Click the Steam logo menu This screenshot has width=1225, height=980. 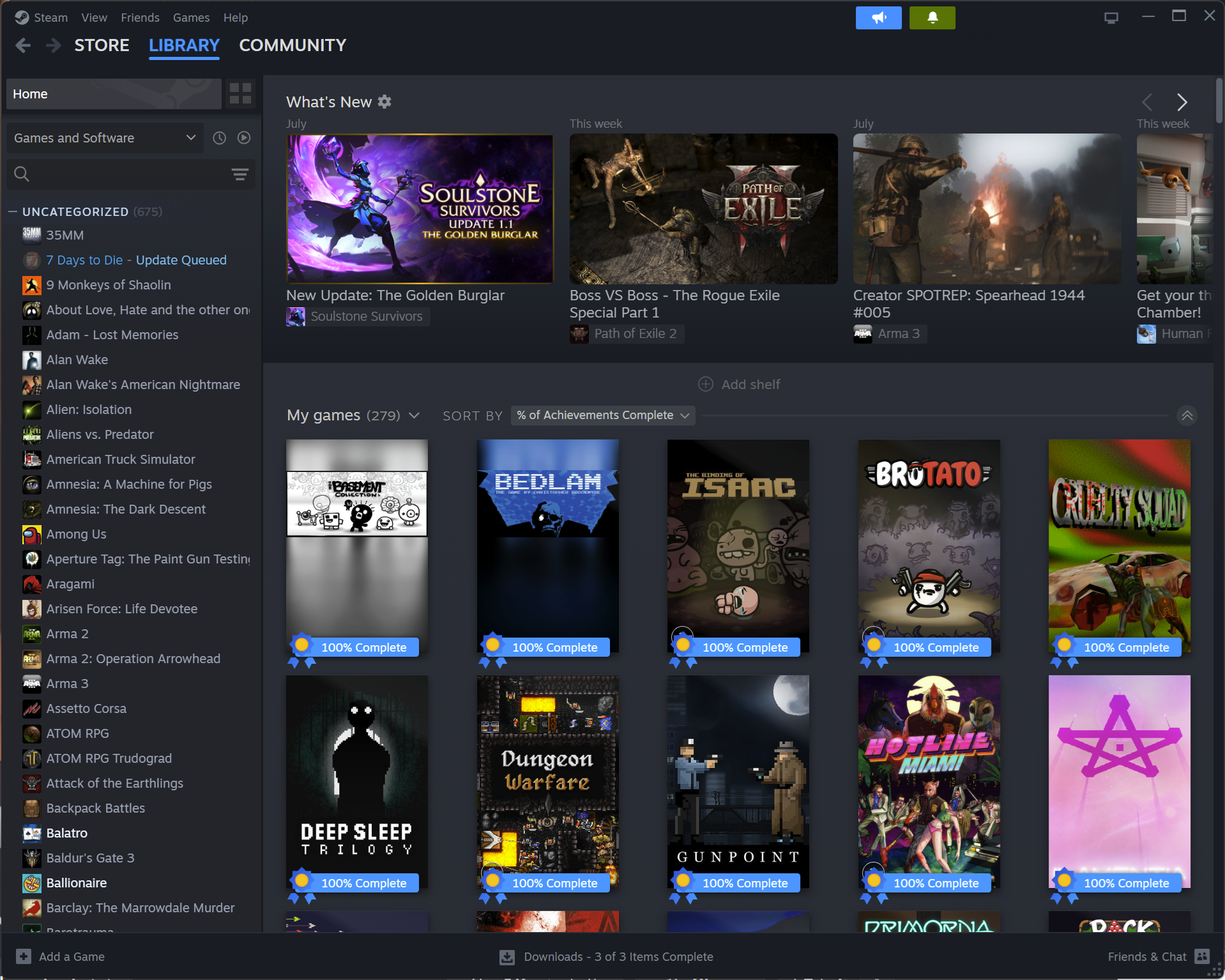pos(22,18)
